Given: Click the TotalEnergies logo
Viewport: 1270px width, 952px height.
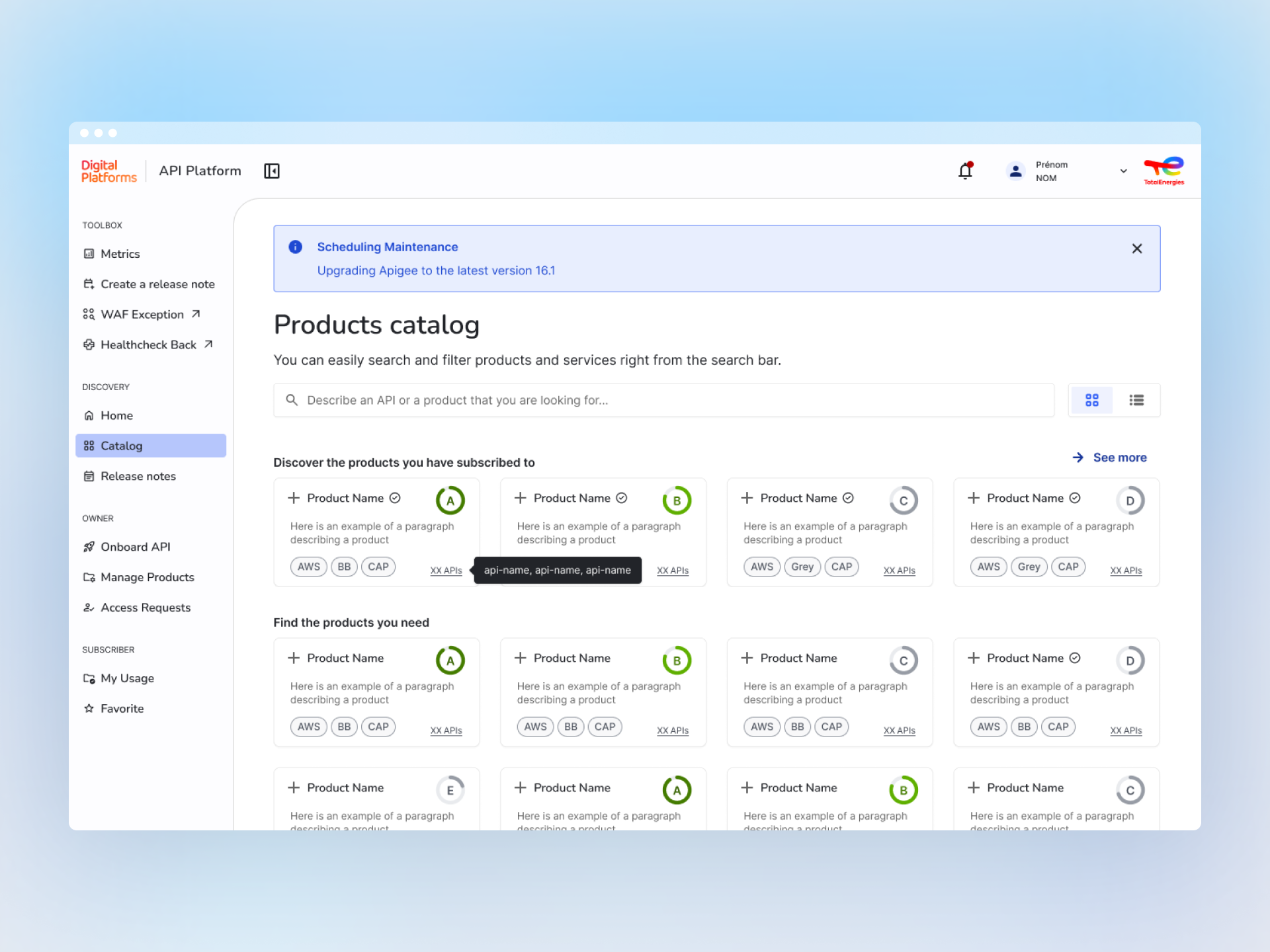Looking at the screenshot, I should click(1164, 171).
